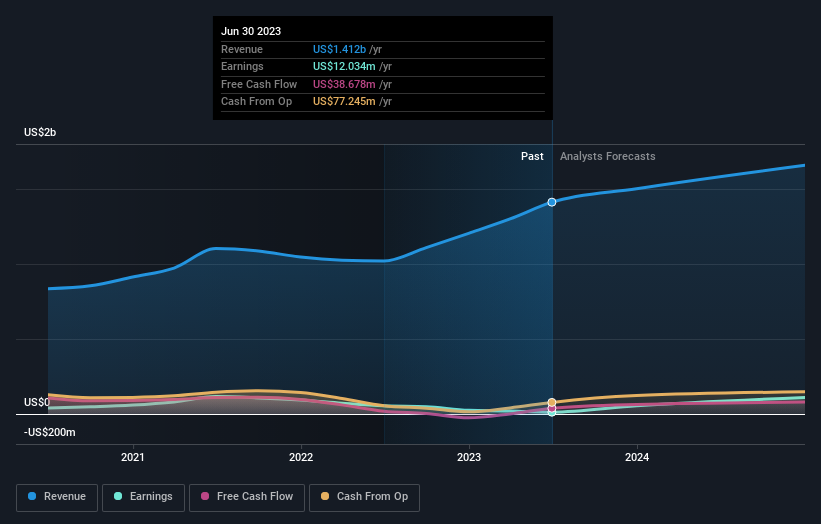The height and width of the screenshot is (524, 821).
Task: Toggle the Revenue legend button
Action: (57, 497)
